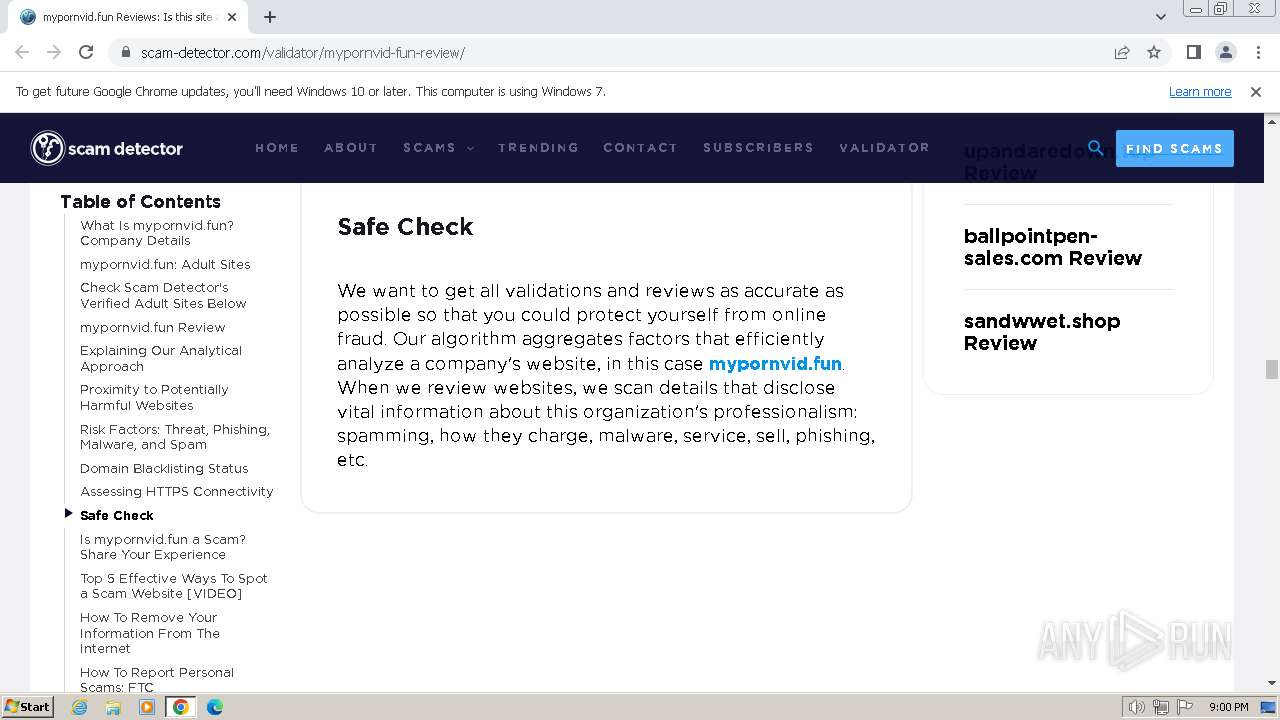
Task: Open the tab search chevron
Action: coord(1160,16)
